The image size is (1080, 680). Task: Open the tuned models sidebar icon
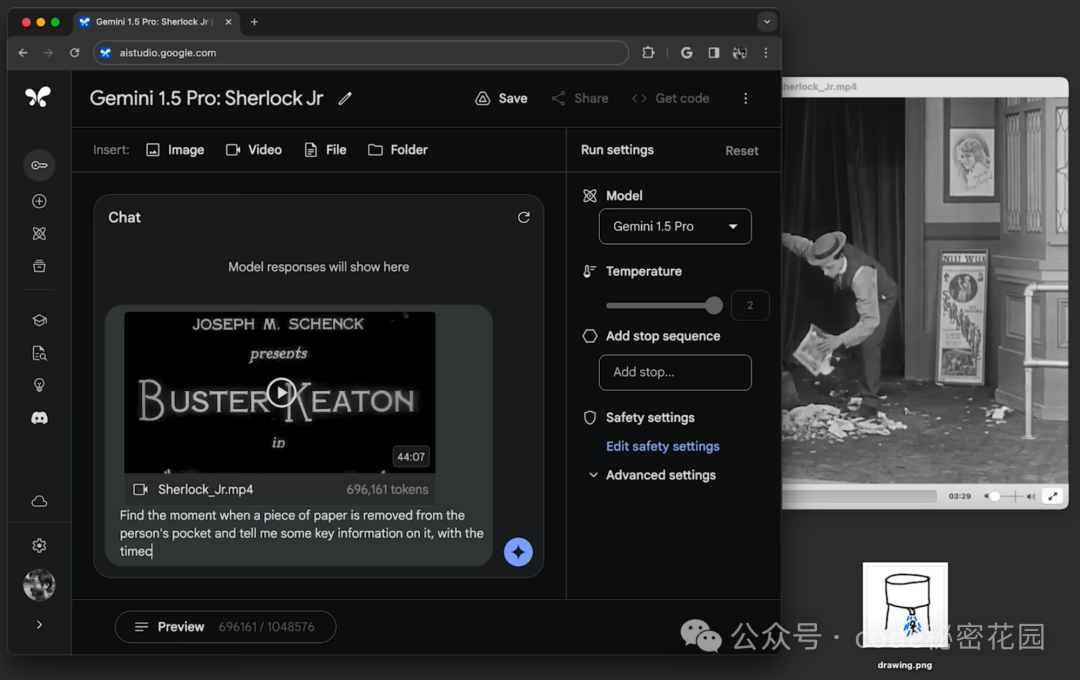tap(39, 234)
